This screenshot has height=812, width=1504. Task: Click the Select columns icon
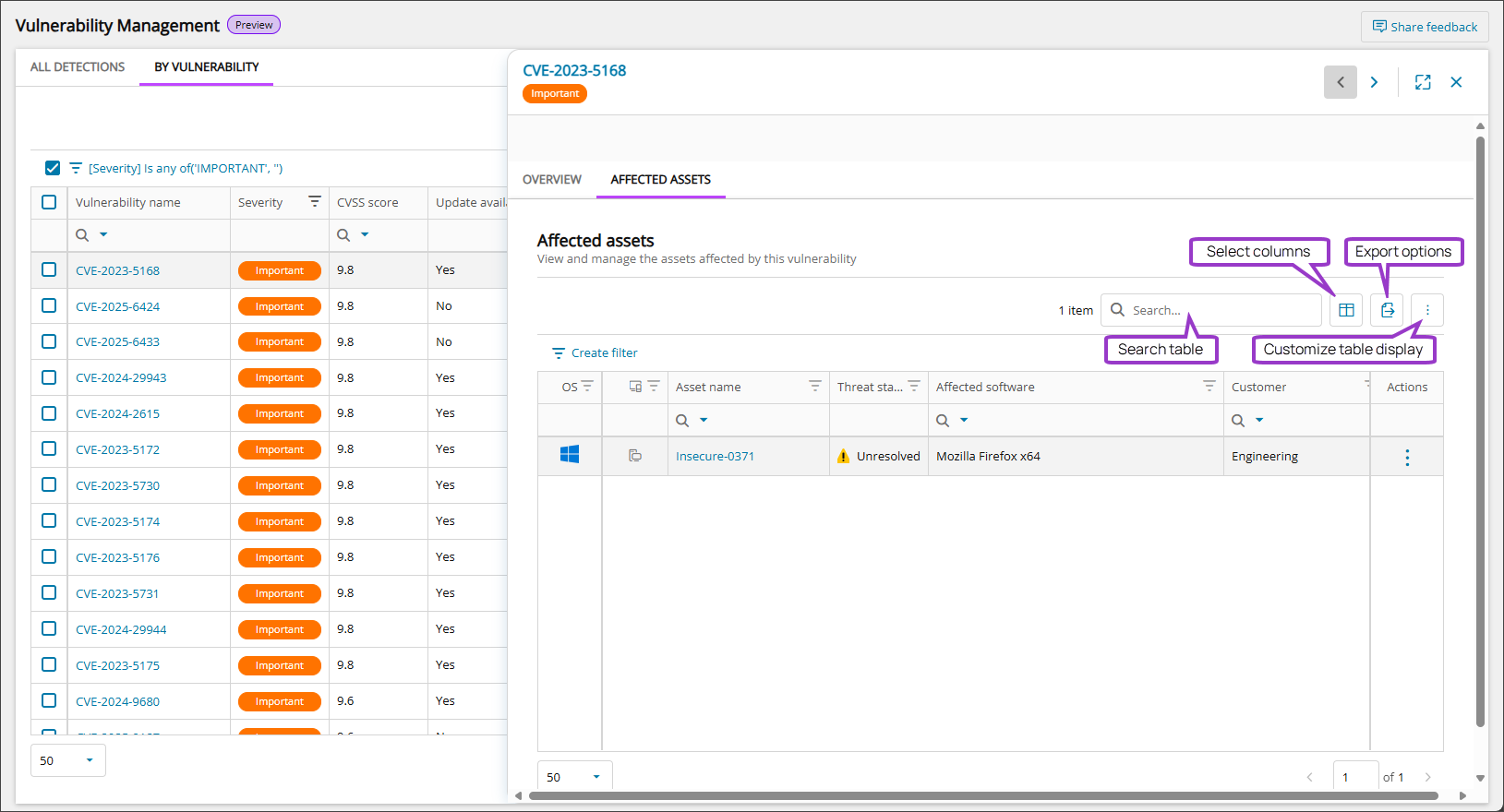pos(1346,310)
